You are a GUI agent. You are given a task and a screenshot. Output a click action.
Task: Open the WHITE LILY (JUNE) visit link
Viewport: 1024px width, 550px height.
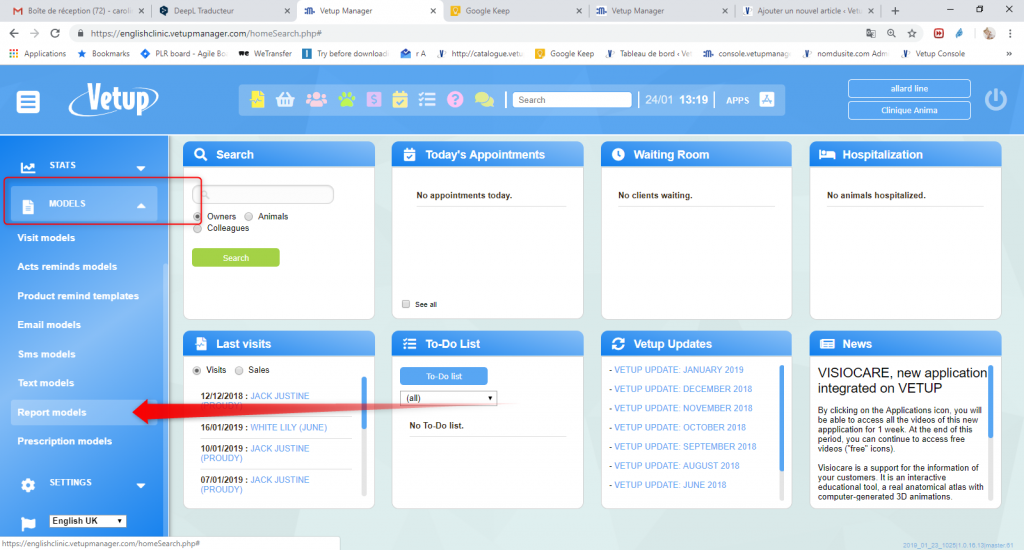[x=289, y=427]
